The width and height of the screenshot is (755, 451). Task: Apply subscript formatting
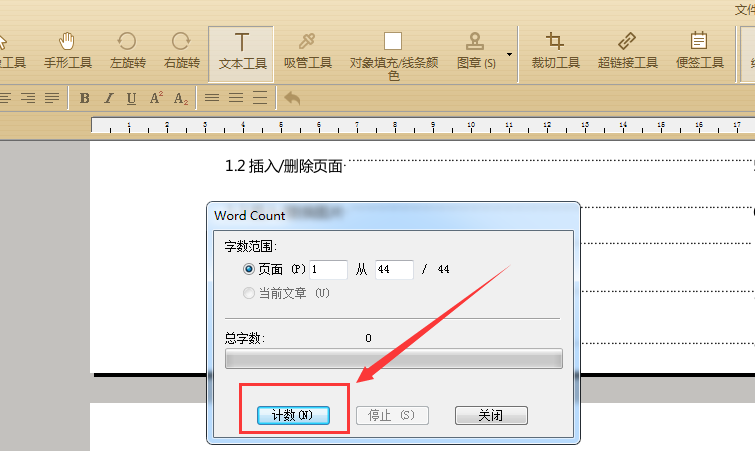(x=181, y=99)
